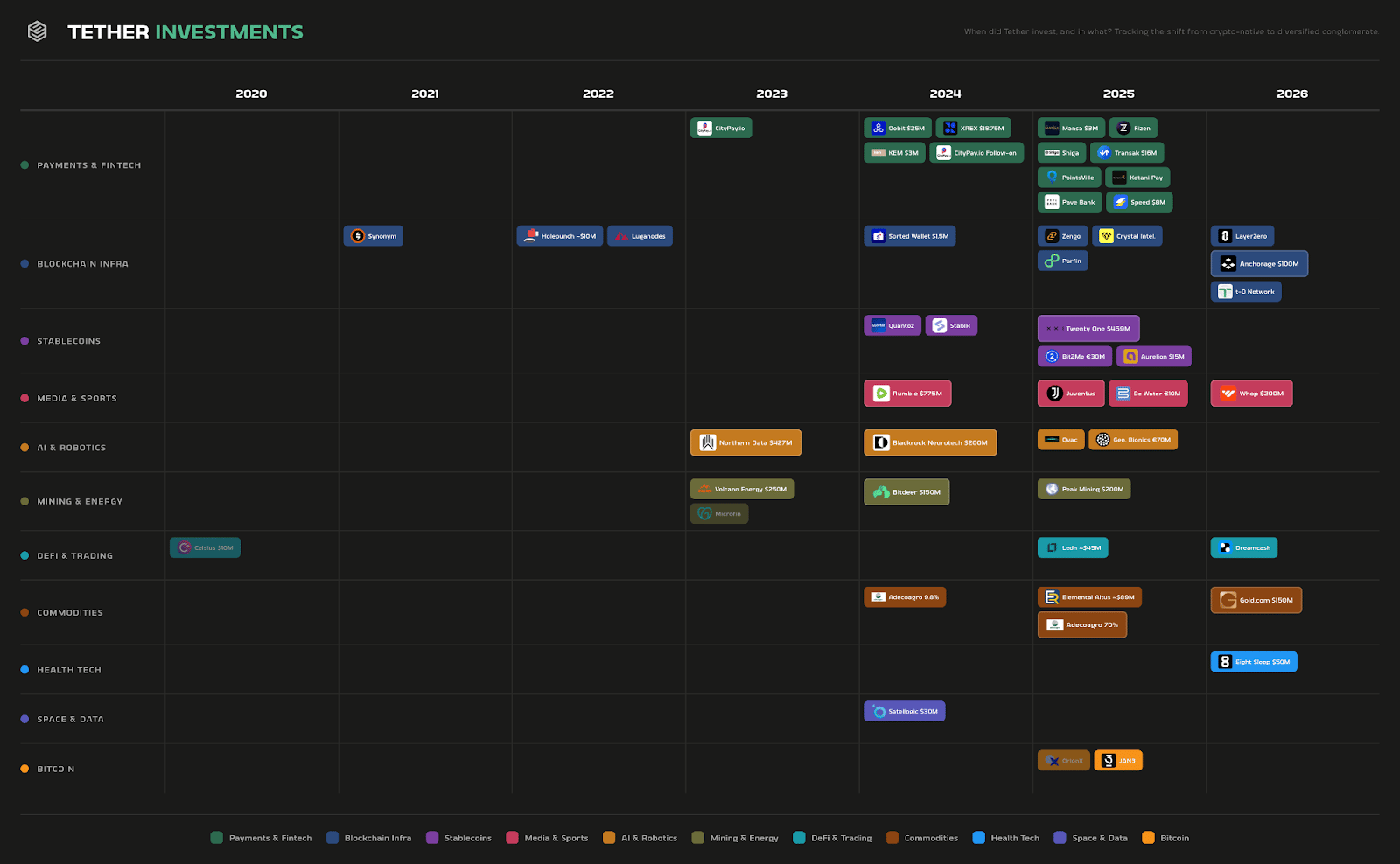The height and width of the screenshot is (864, 1400).
Task: Select the Kotani Pay chip
Action: click(1137, 178)
